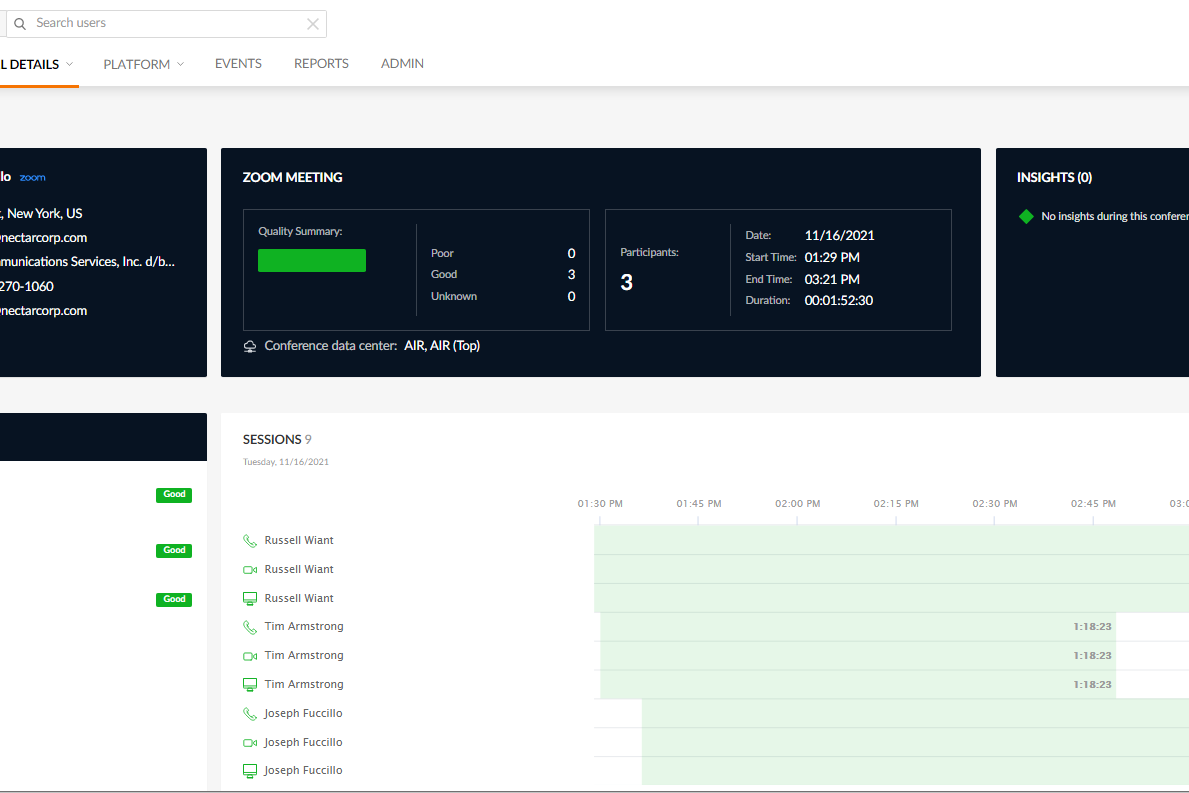1189x793 pixels.
Task: Select Russell Wiant's screen share session icon
Action: [249, 599]
